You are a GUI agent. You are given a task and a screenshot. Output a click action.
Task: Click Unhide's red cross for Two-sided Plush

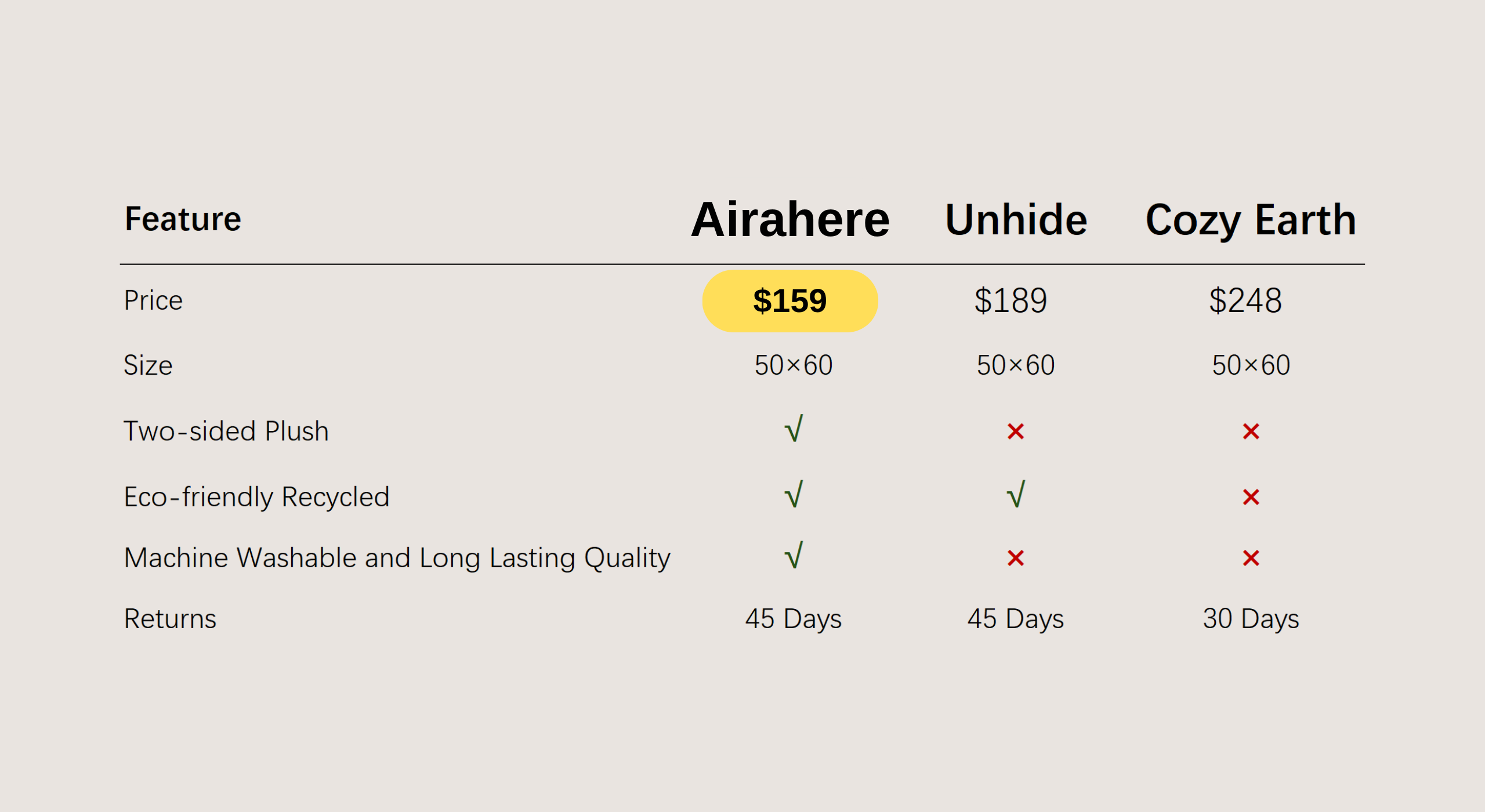1016,431
